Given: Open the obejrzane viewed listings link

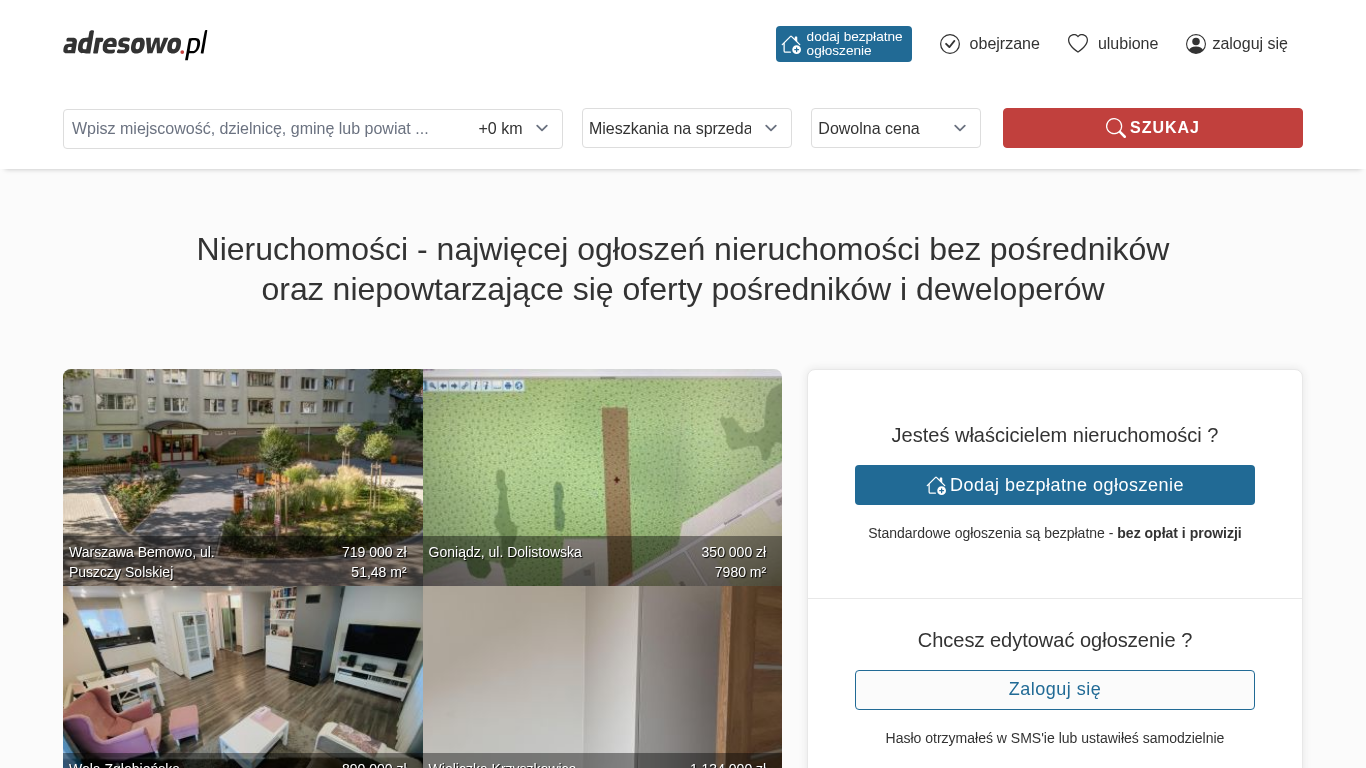Looking at the screenshot, I should (1004, 44).
